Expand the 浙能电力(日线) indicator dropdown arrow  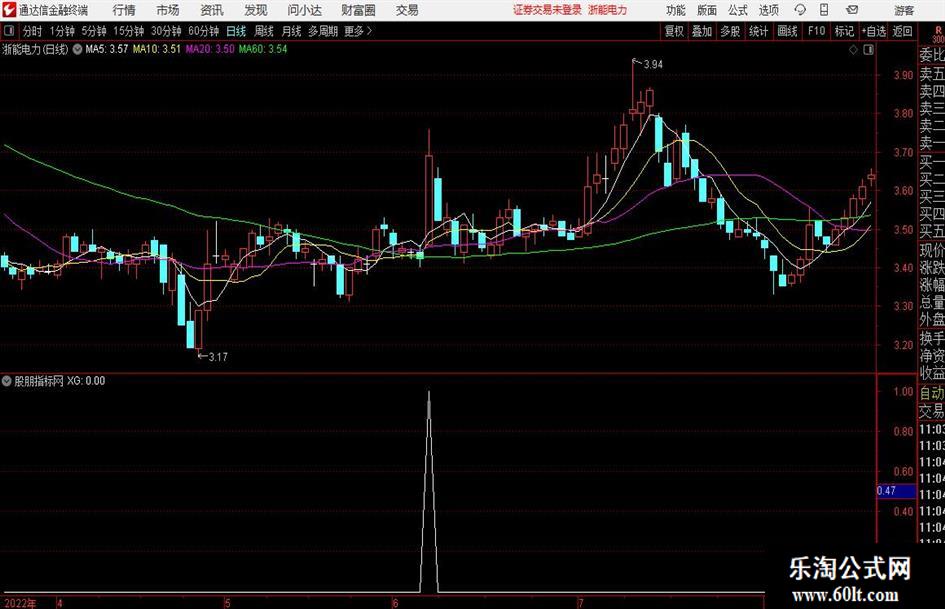[x=77, y=49]
